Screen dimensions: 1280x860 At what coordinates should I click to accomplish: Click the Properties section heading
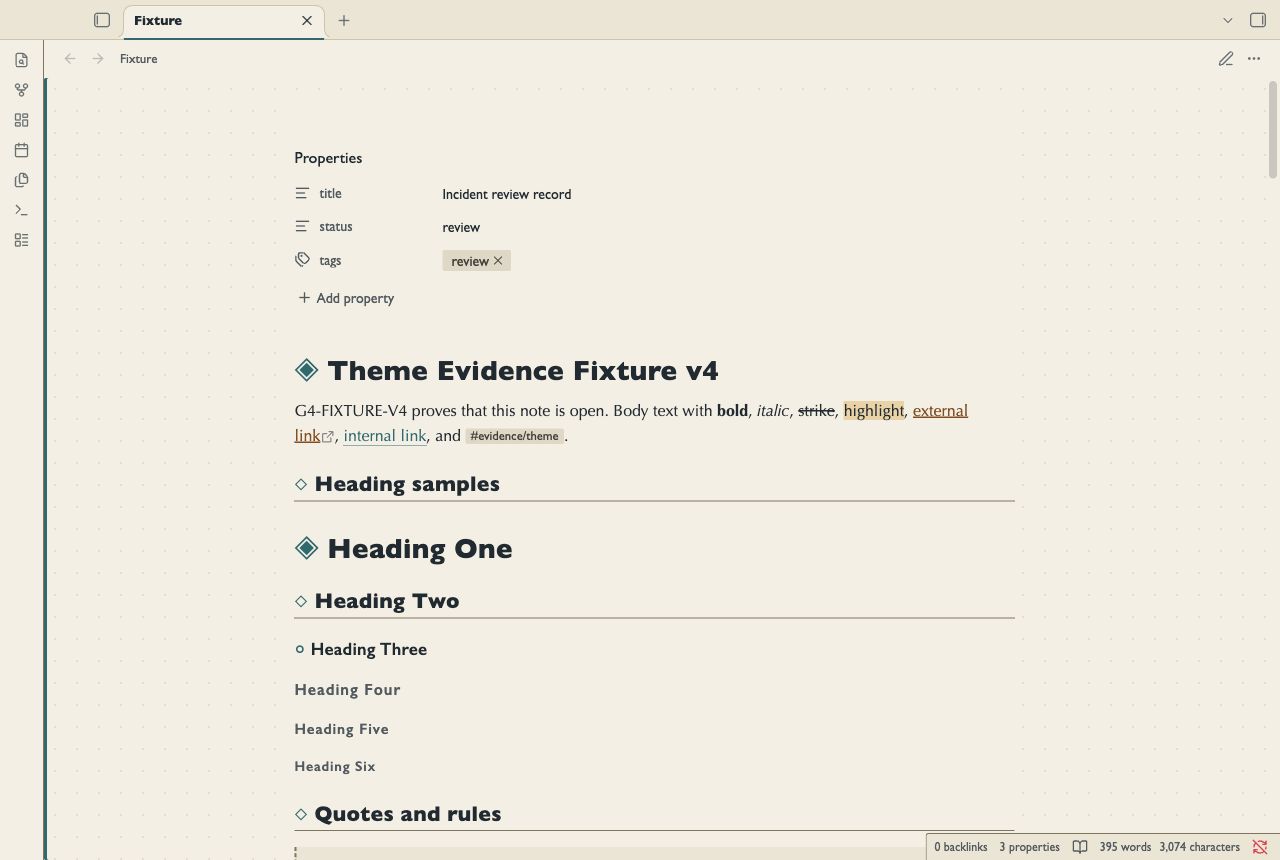(328, 158)
